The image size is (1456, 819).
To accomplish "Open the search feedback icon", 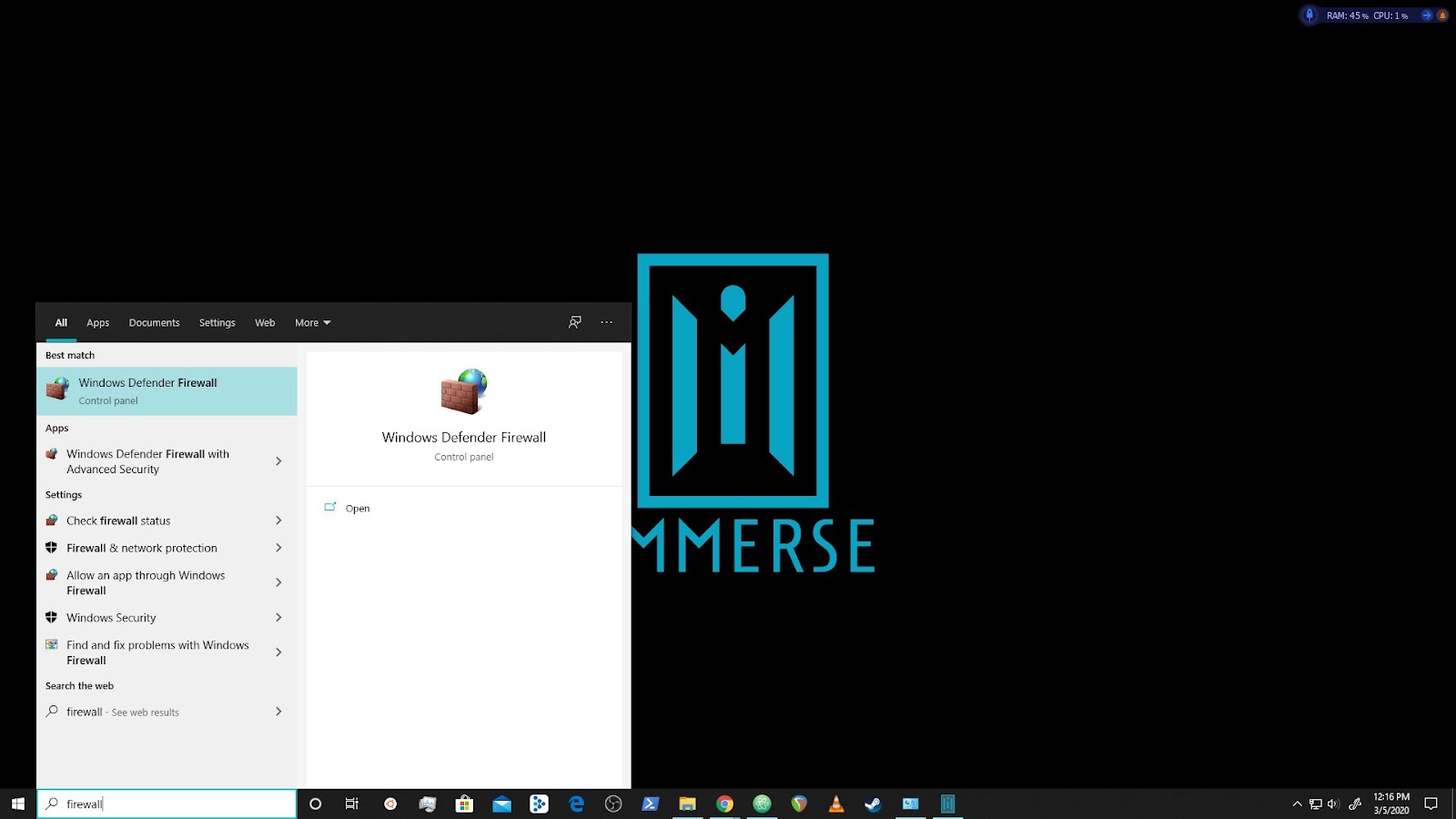I will [x=575, y=322].
